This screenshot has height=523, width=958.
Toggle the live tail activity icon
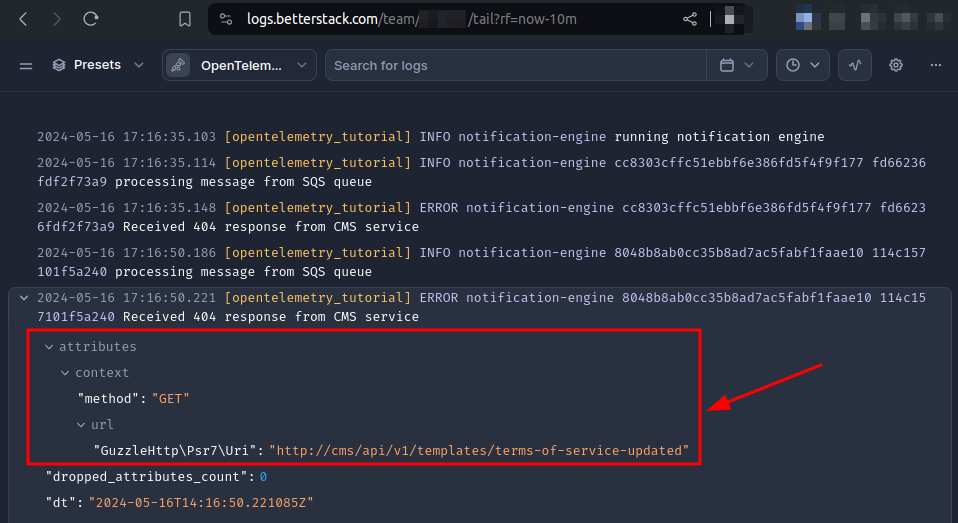pos(855,65)
